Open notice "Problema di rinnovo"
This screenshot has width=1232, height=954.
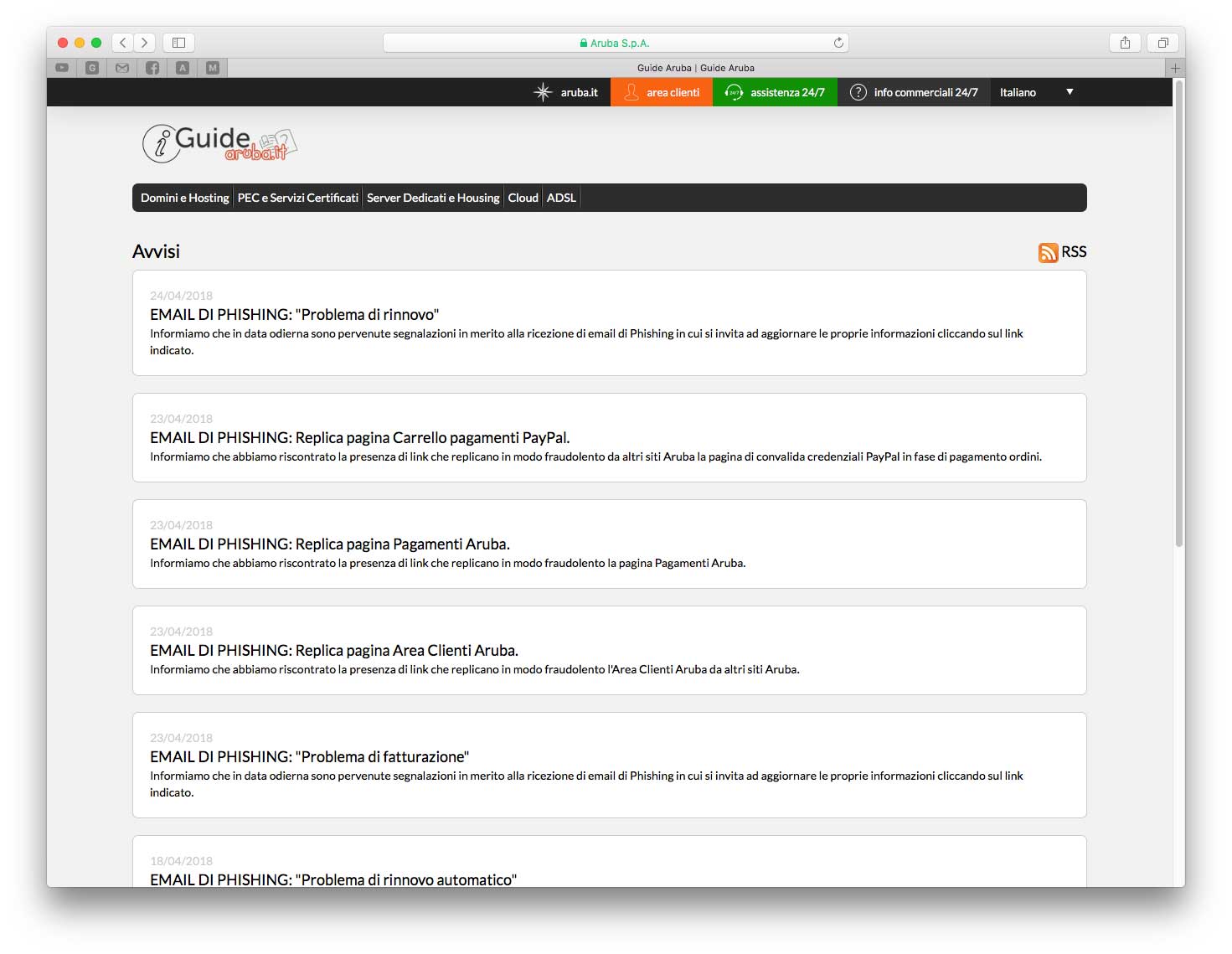[294, 315]
